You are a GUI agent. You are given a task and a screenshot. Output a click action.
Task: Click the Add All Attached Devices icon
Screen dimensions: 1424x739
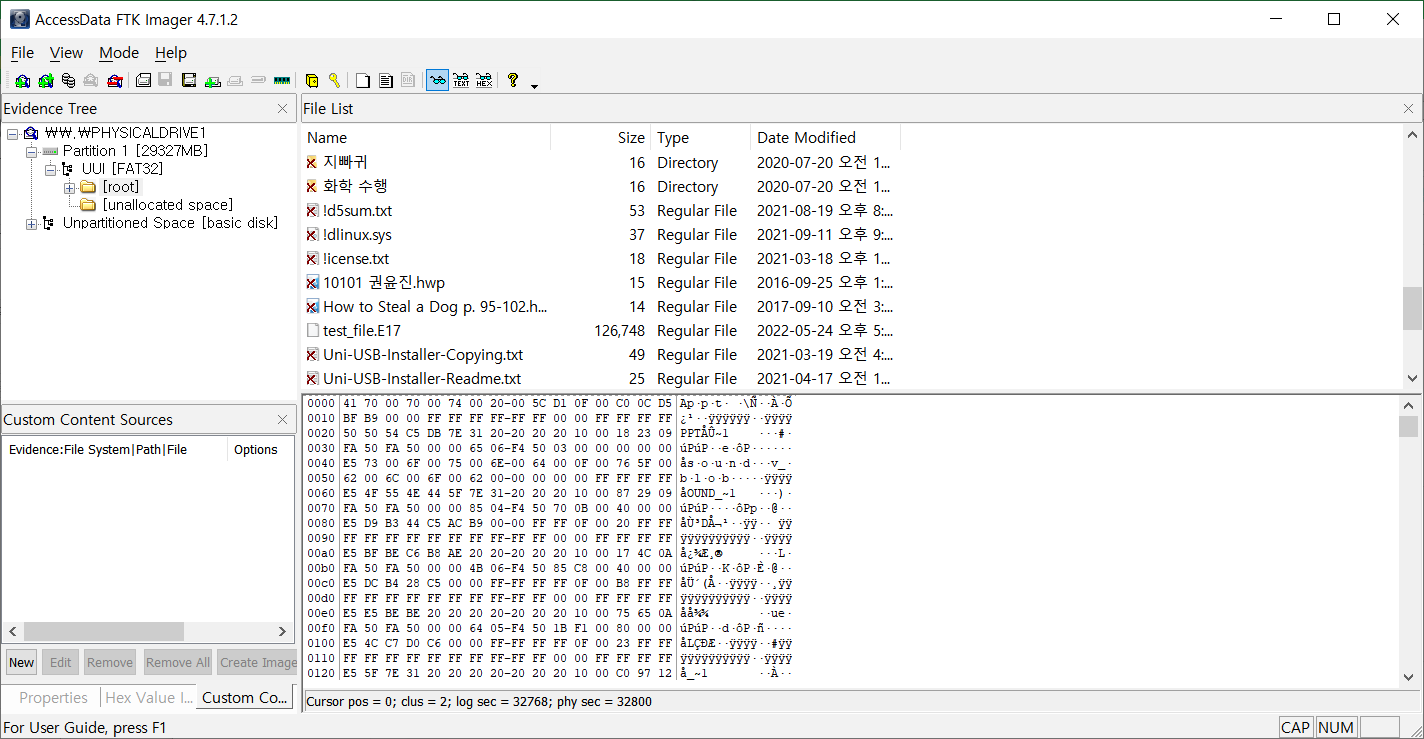click(46, 80)
